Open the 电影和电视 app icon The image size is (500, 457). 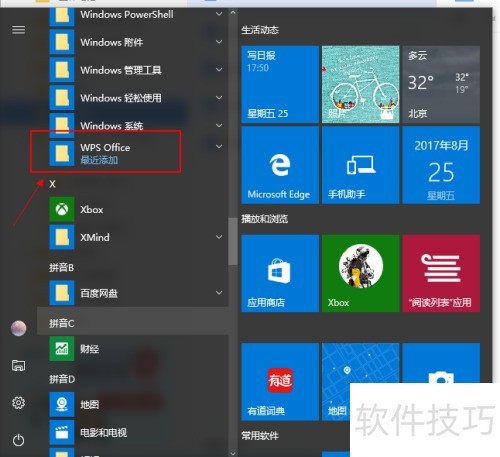62,432
